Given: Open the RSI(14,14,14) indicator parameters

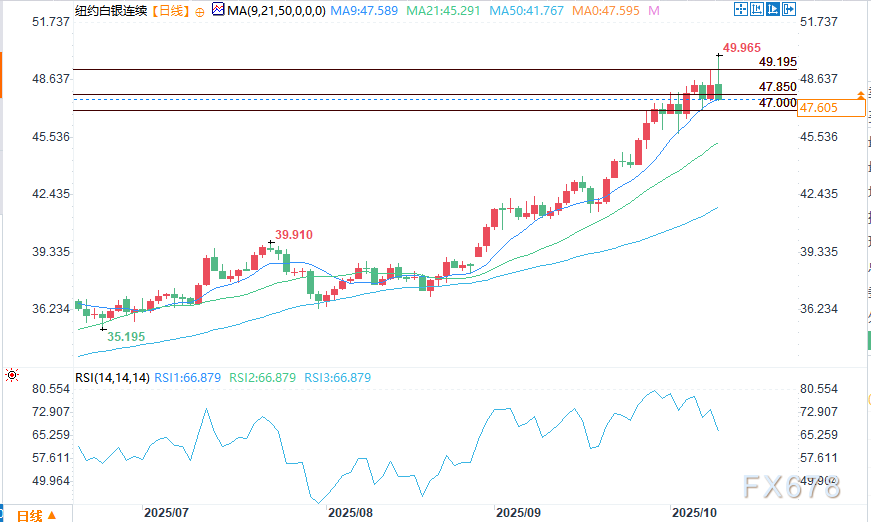Looking at the screenshot, I should click(112, 377).
